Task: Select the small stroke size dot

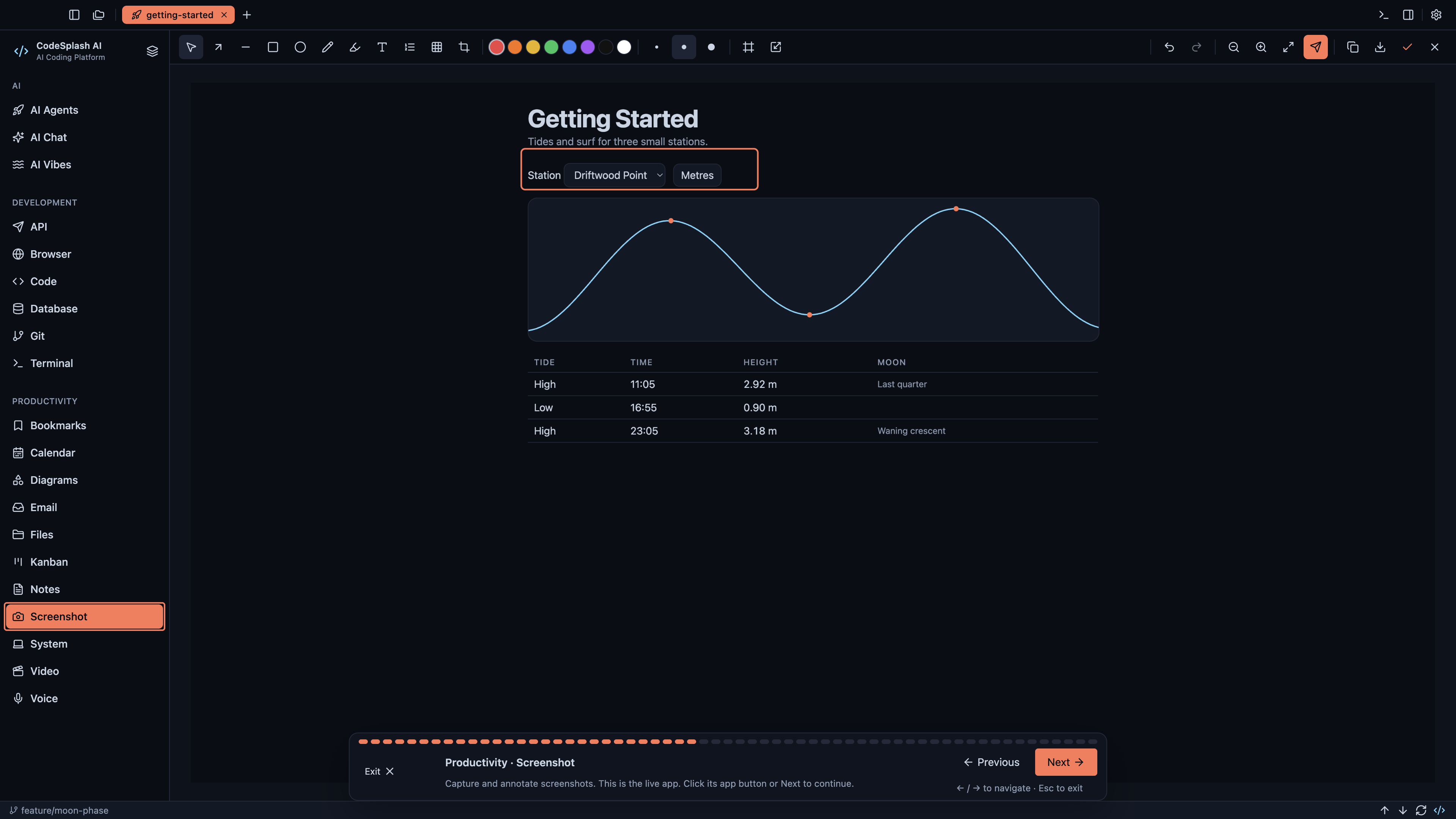Action: point(657,47)
